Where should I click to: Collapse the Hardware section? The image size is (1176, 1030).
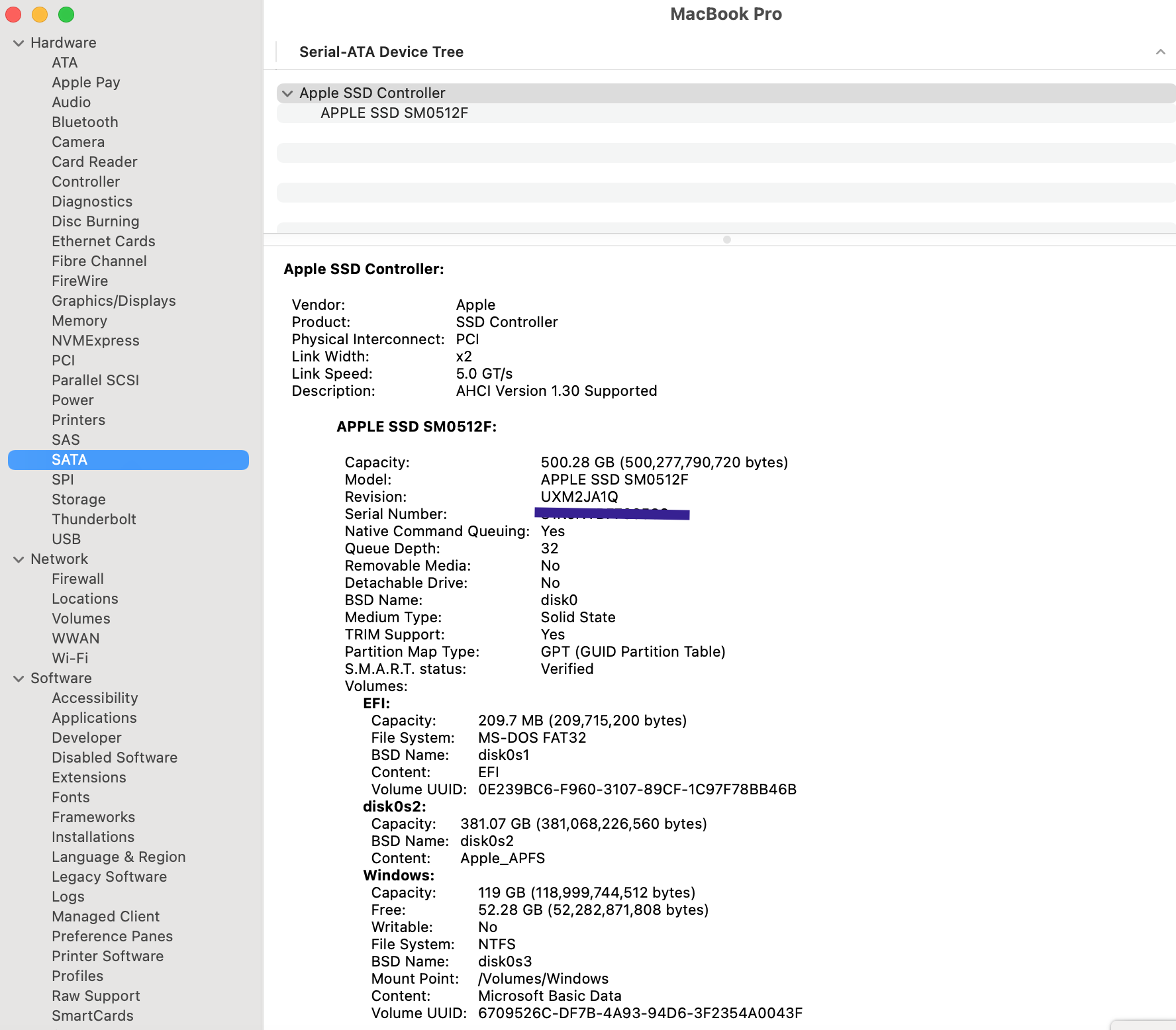[x=19, y=43]
